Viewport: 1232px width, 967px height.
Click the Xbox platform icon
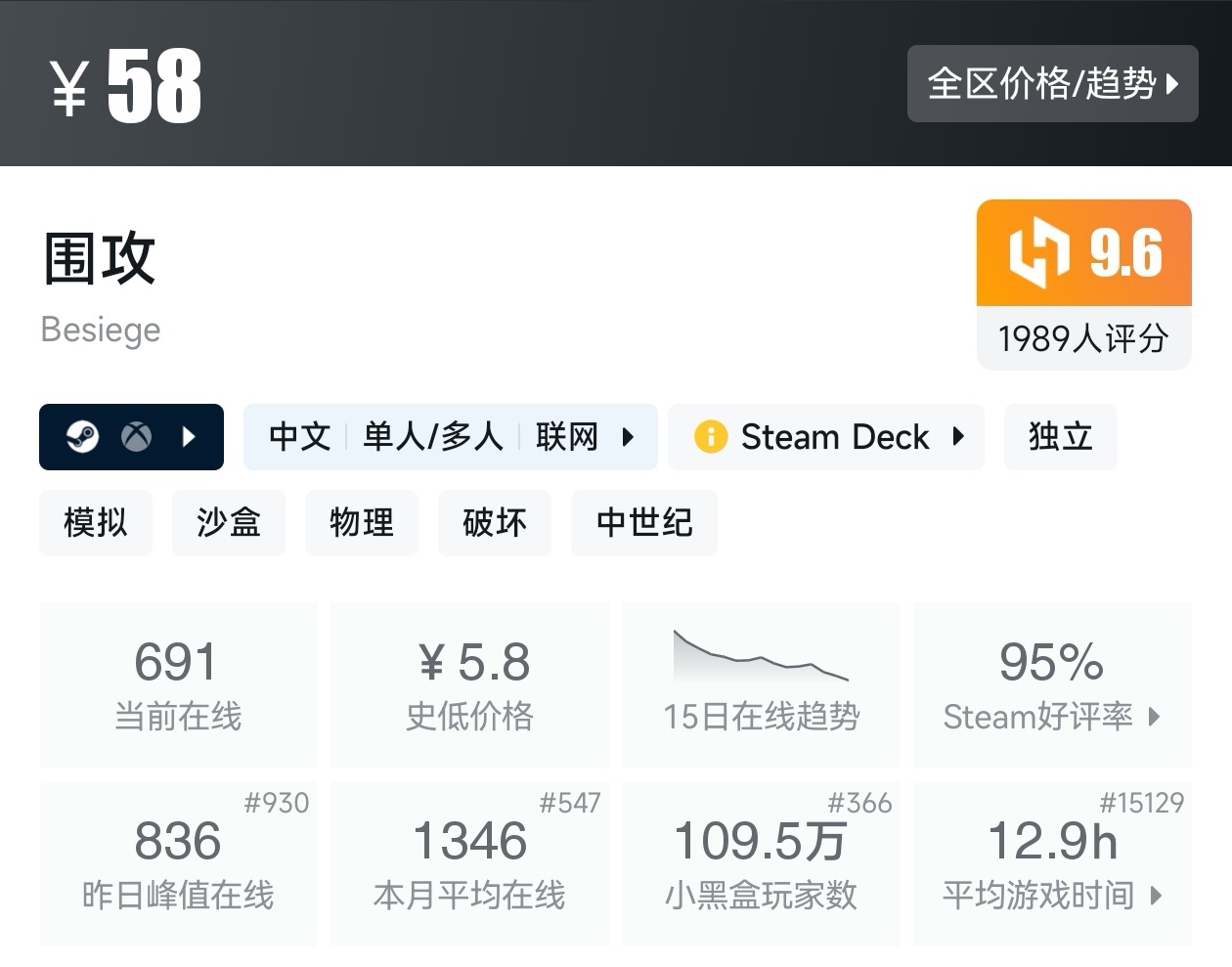(x=136, y=436)
